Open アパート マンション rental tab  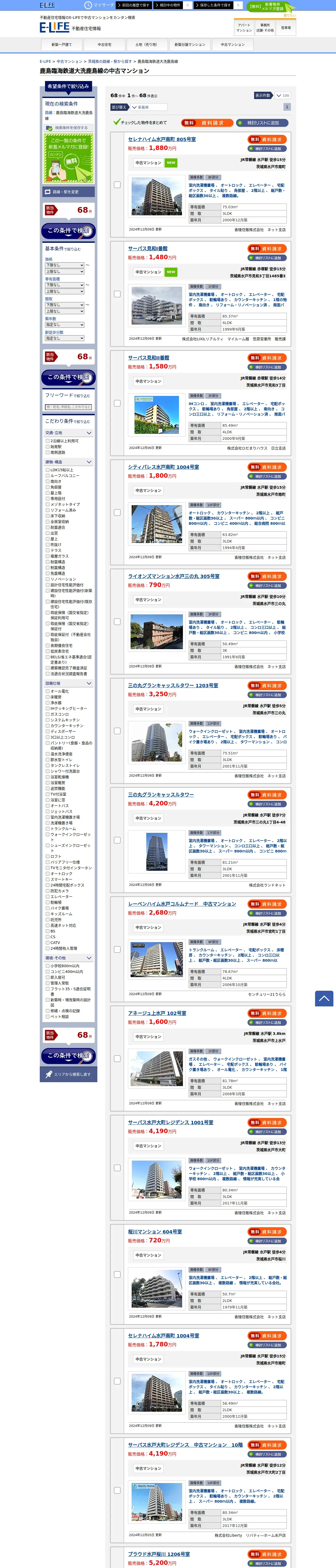[x=244, y=27]
